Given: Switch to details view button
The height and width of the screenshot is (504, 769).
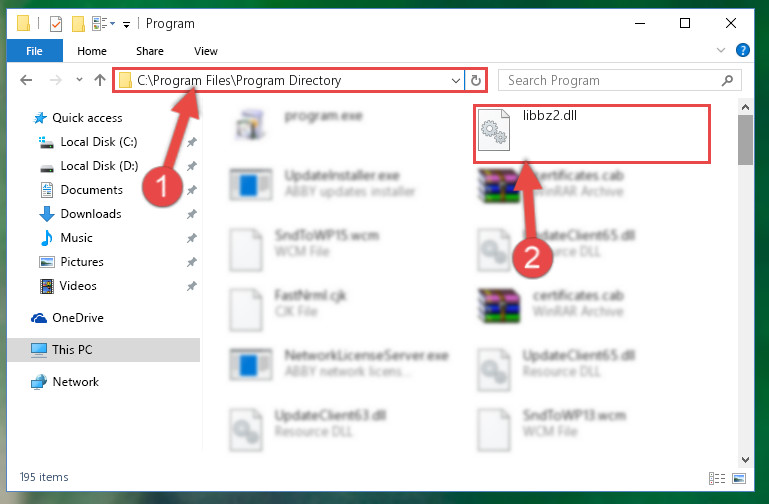Looking at the screenshot, I should [717, 478].
